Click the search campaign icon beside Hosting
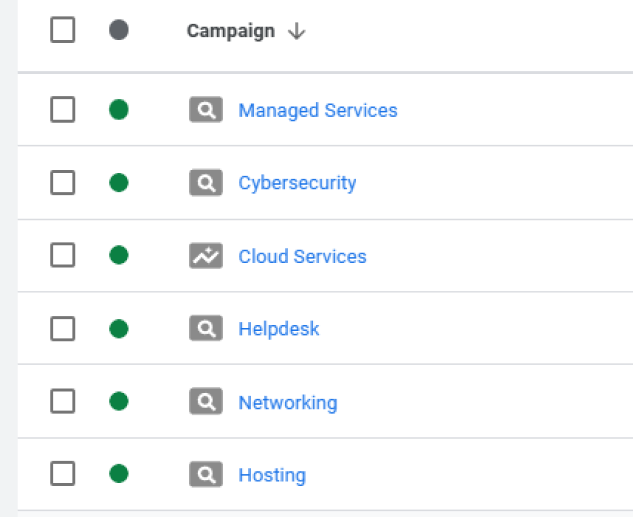Screen dimensions: 633x517 (x=205, y=475)
